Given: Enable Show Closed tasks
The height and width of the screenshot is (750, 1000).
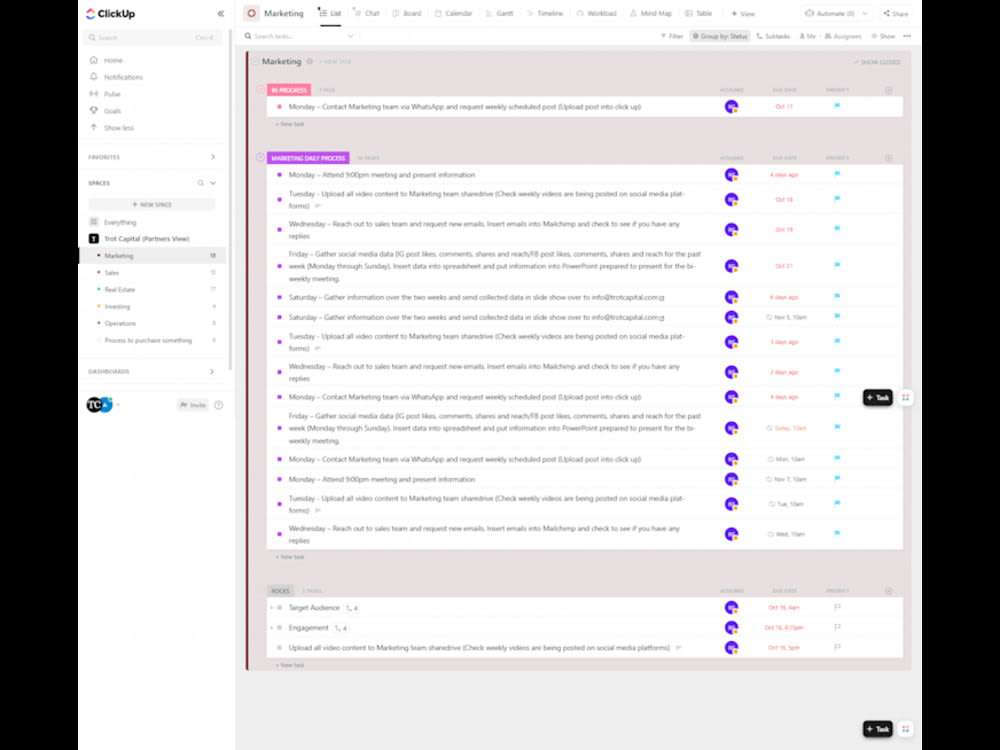Looking at the screenshot, I should (x=878, y=61).
